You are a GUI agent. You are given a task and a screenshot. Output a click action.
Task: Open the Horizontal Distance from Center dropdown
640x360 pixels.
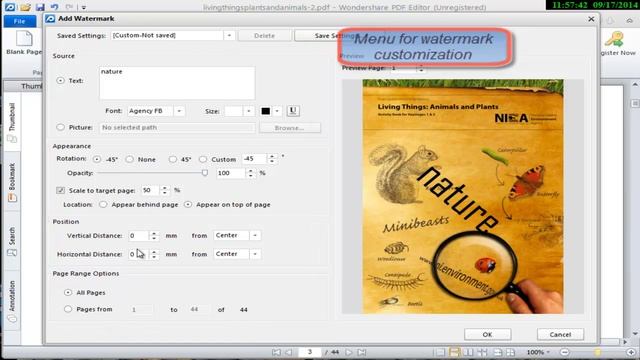tap(255, 254)
